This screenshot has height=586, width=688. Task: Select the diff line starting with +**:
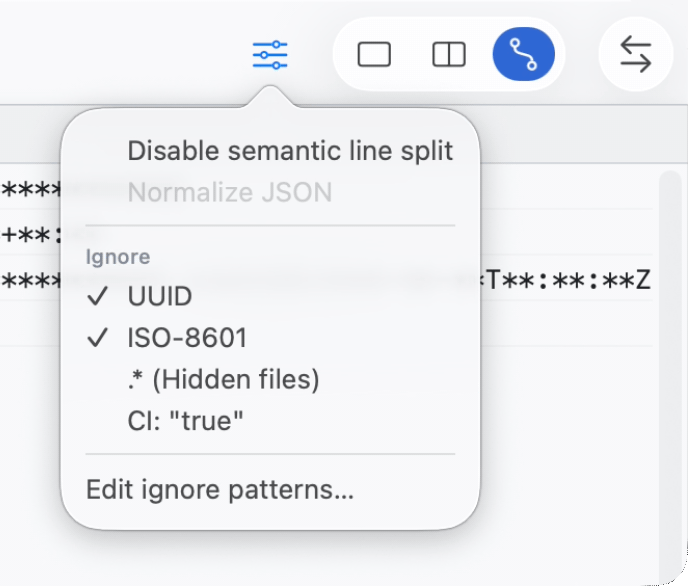30,235
